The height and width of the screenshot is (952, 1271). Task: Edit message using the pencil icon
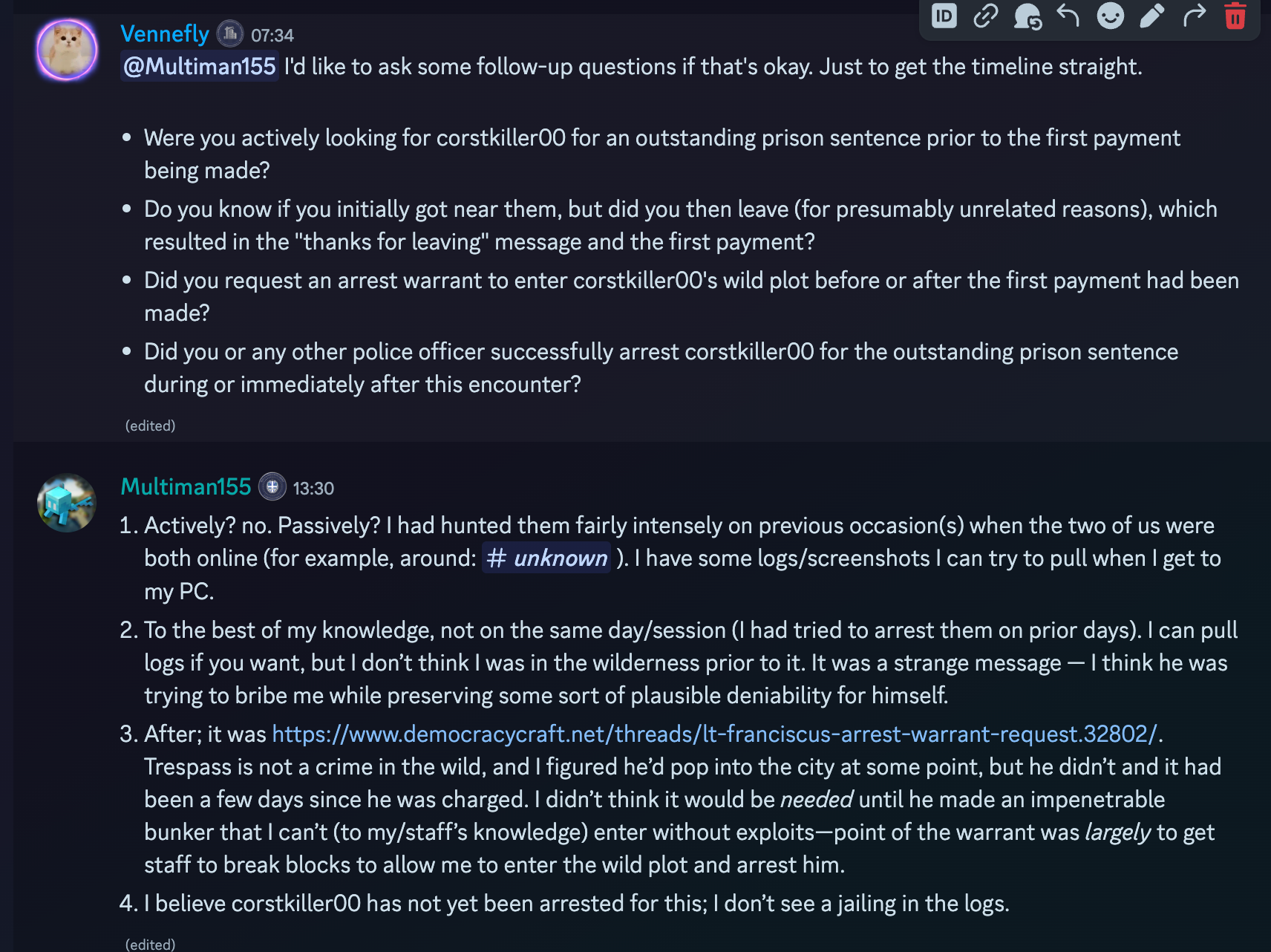(1151, 16)
